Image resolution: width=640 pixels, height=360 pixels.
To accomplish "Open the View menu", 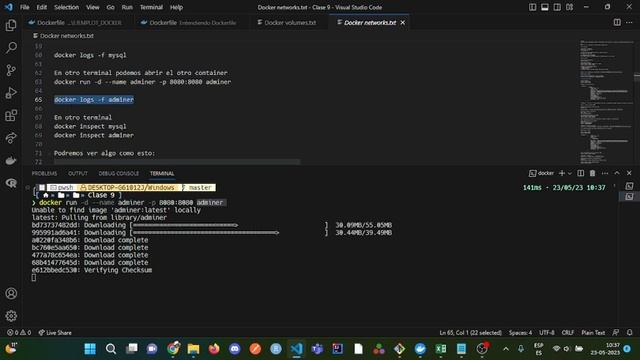I will tap(93, 7).
